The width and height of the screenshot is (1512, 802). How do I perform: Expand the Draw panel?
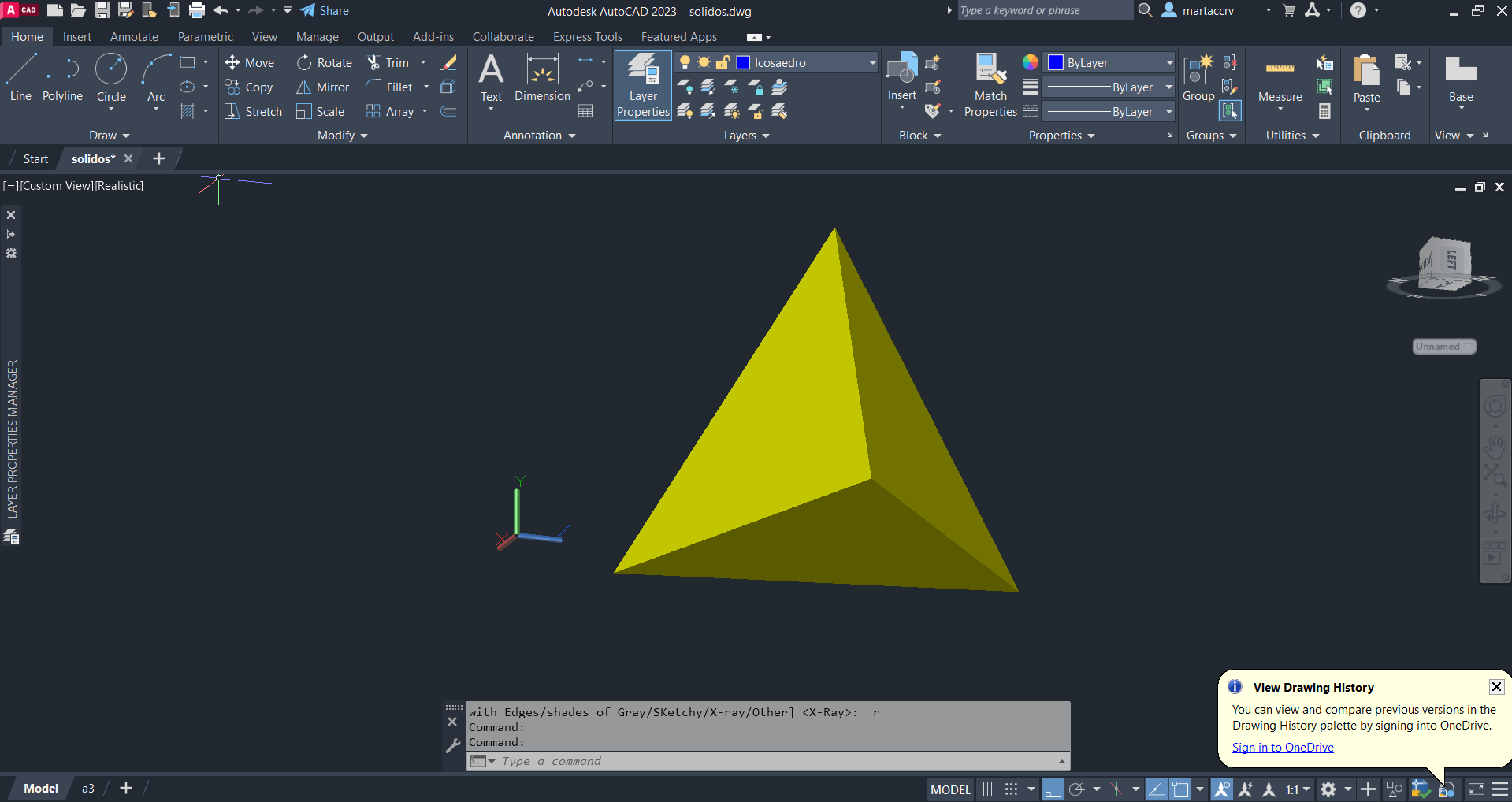[109, 136]
